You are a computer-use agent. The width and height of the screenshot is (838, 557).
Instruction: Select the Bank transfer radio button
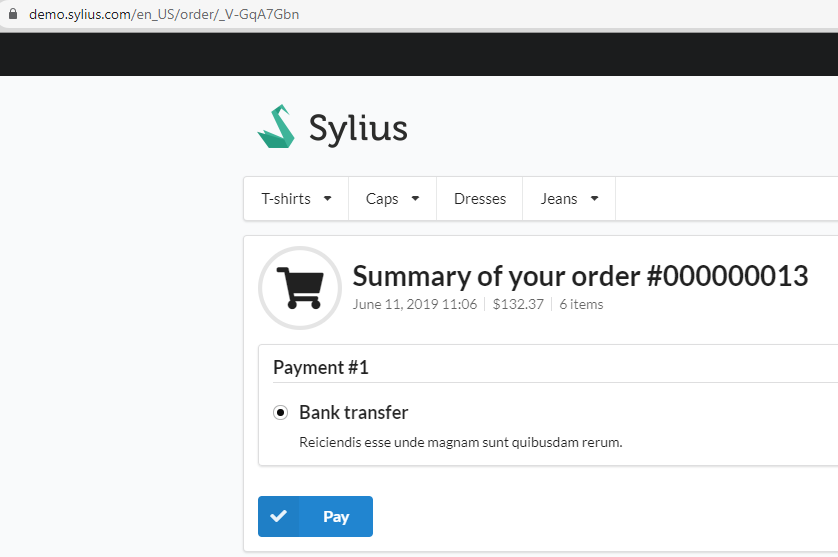(x=281, y=413)
